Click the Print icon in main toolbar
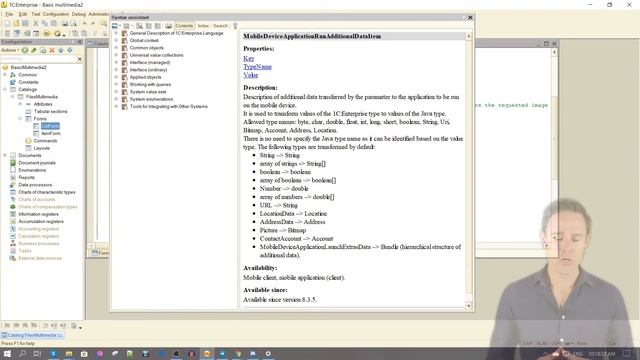The image size is (640, 360). (64, 23)
